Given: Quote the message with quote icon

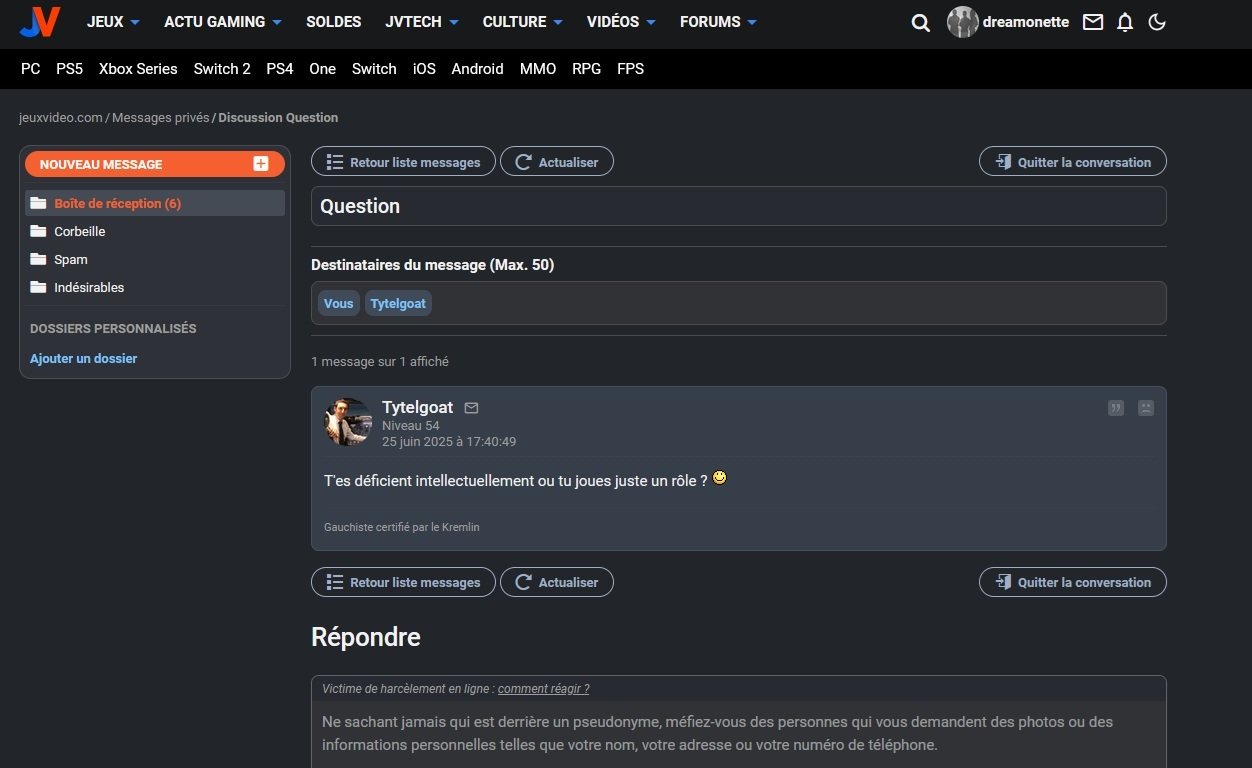Looking at the screenshot, I should tap(1116, 408).
